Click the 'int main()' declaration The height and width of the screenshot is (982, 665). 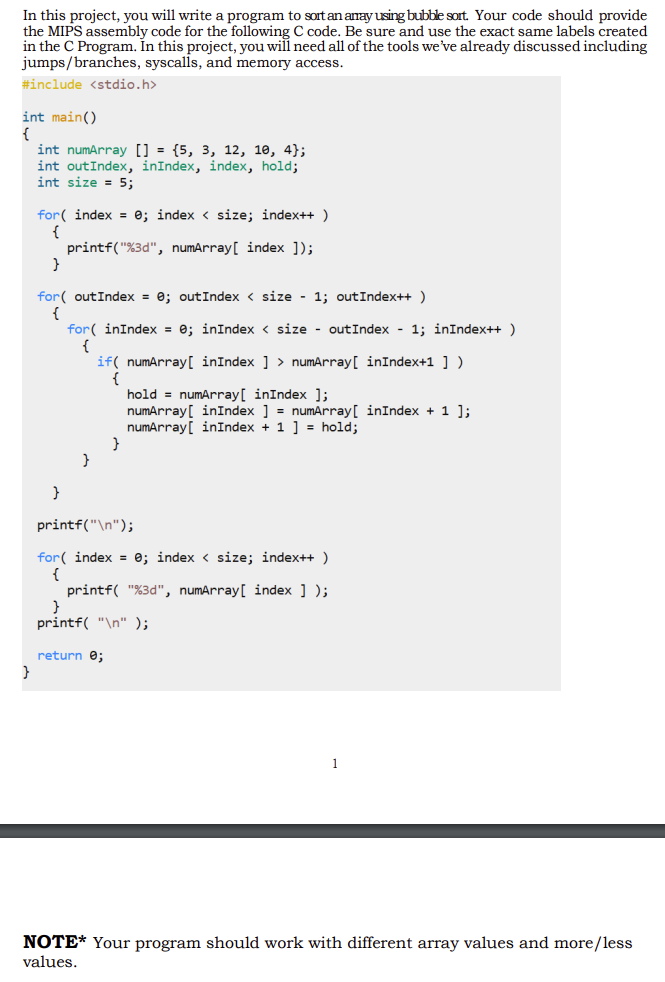pyautogui.click(x=59, y=117)
